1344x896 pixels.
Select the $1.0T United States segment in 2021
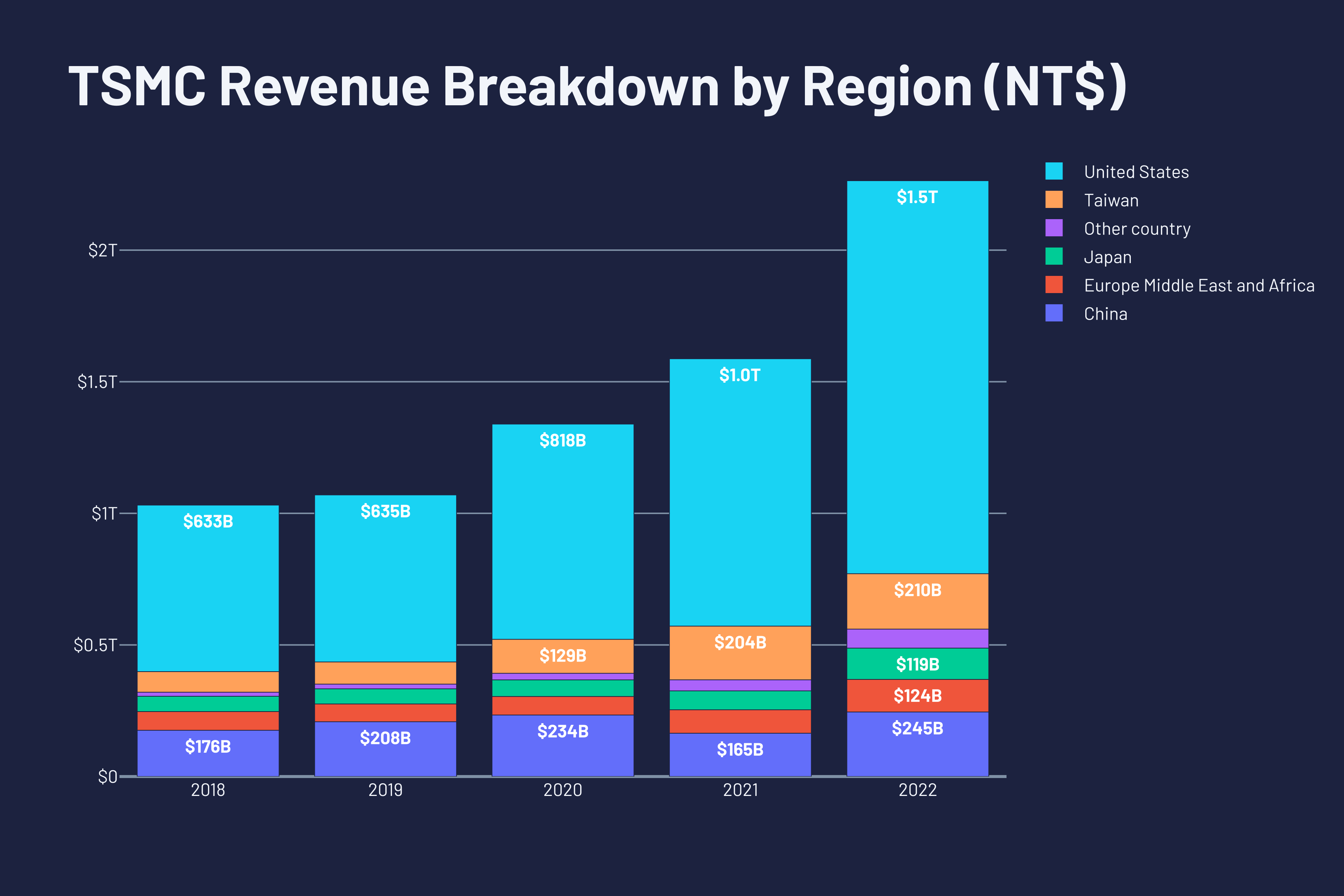click(740, 492)
